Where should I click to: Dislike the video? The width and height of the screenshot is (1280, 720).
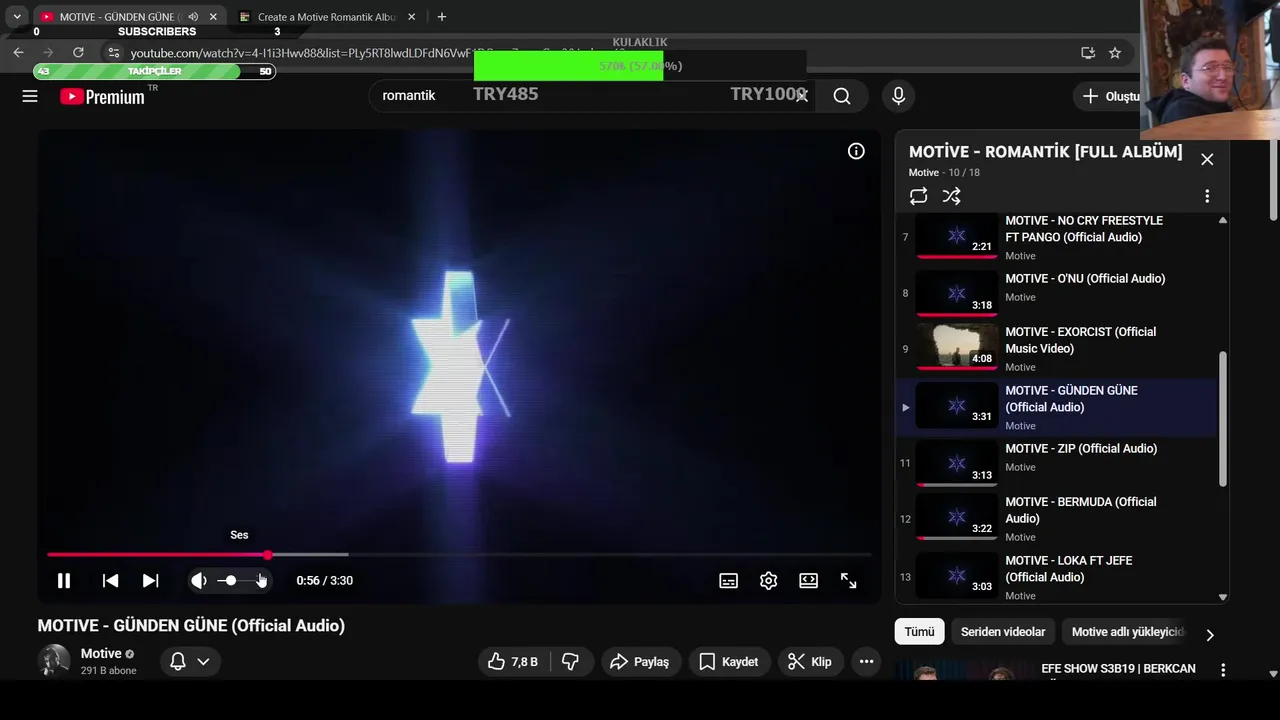(570, 662)
